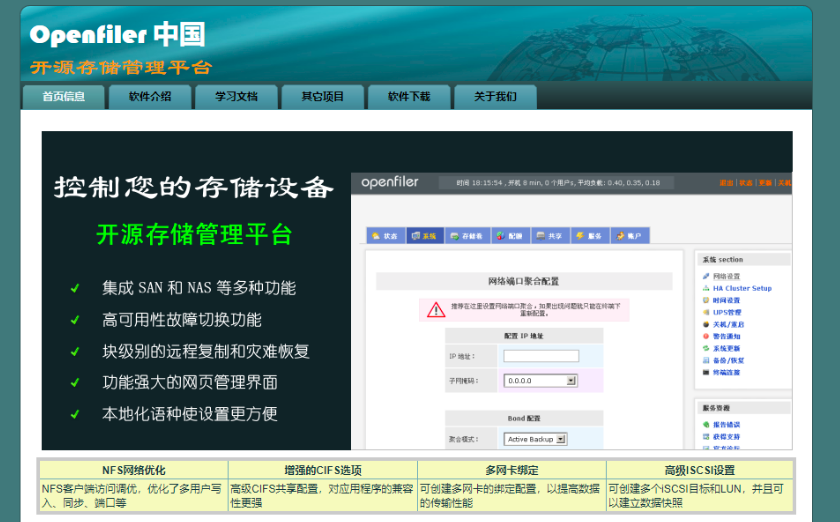Click the 控制您的存储设备 banner heading

(194, 188)
